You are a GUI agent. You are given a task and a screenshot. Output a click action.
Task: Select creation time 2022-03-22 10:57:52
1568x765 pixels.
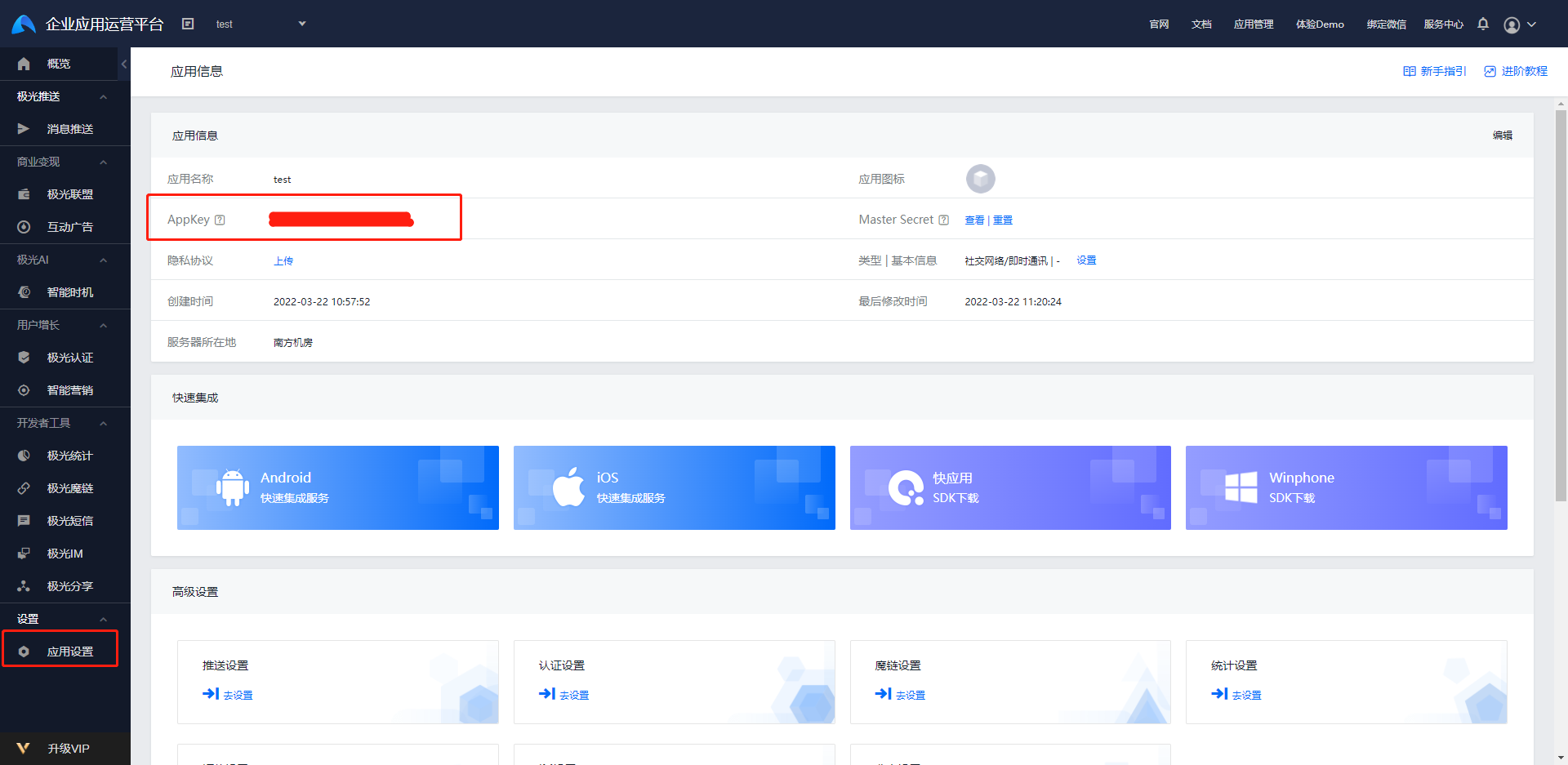point(322,302)
